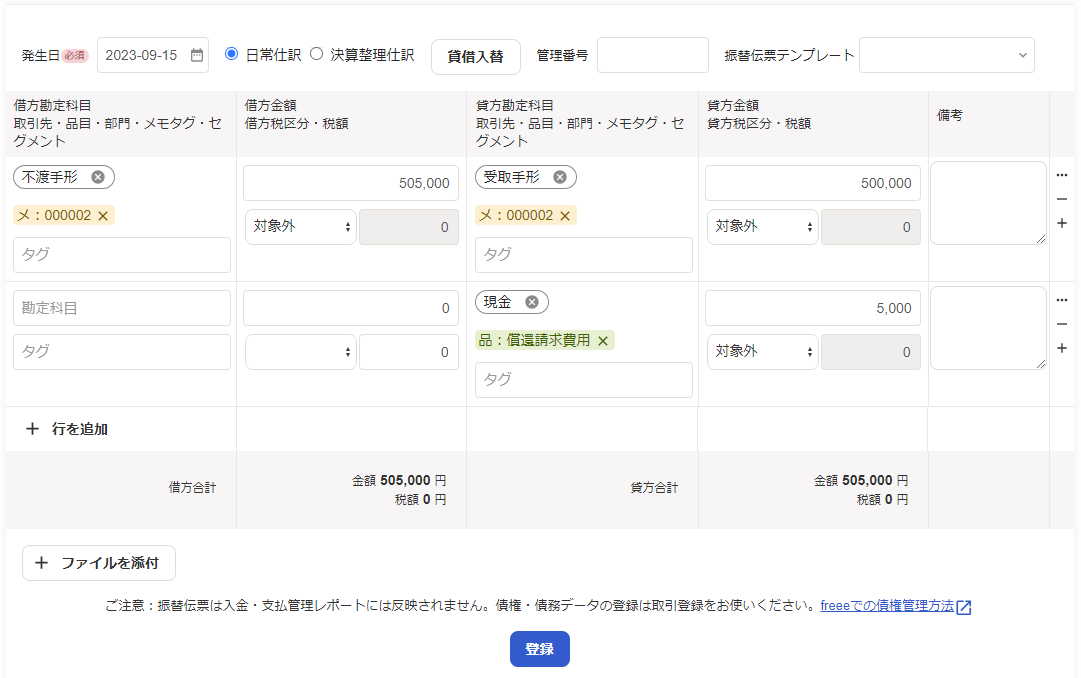Screen dimensions: 1081x678
Task: Click credit タグ field under 現金
Action: point(584,379)
